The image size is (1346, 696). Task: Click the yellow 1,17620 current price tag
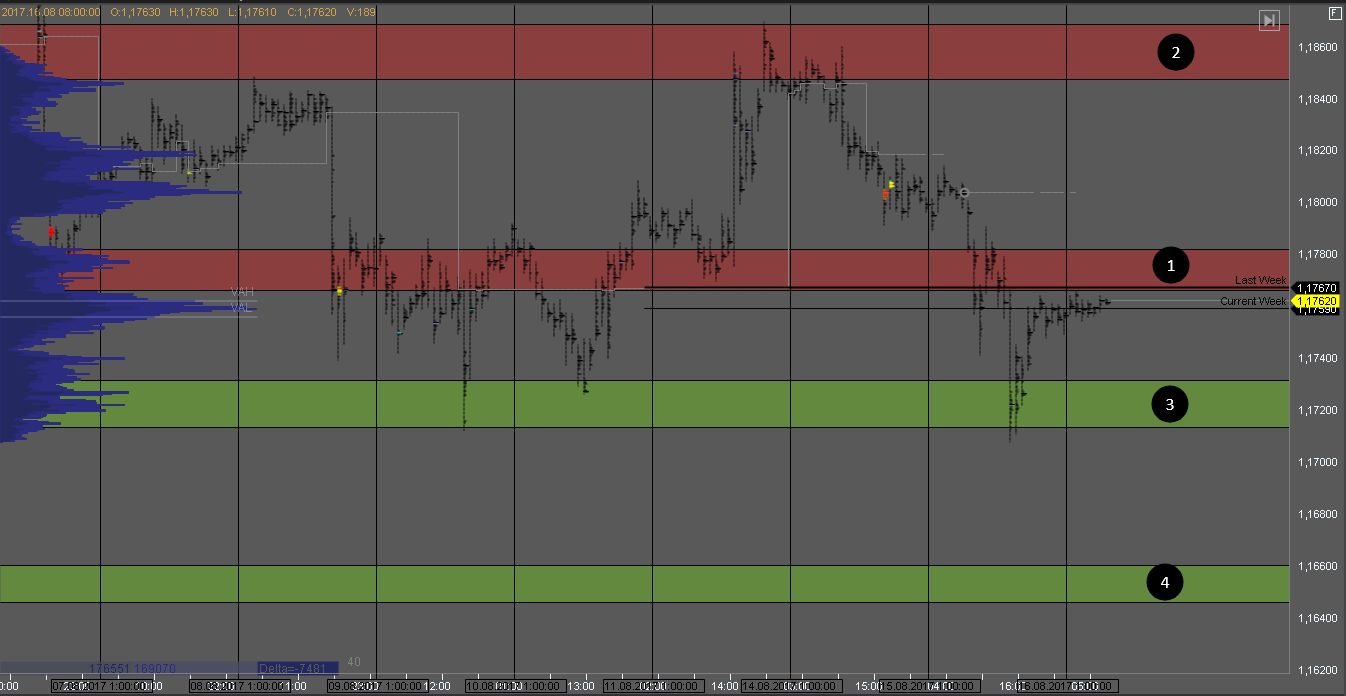(1317, 300)
